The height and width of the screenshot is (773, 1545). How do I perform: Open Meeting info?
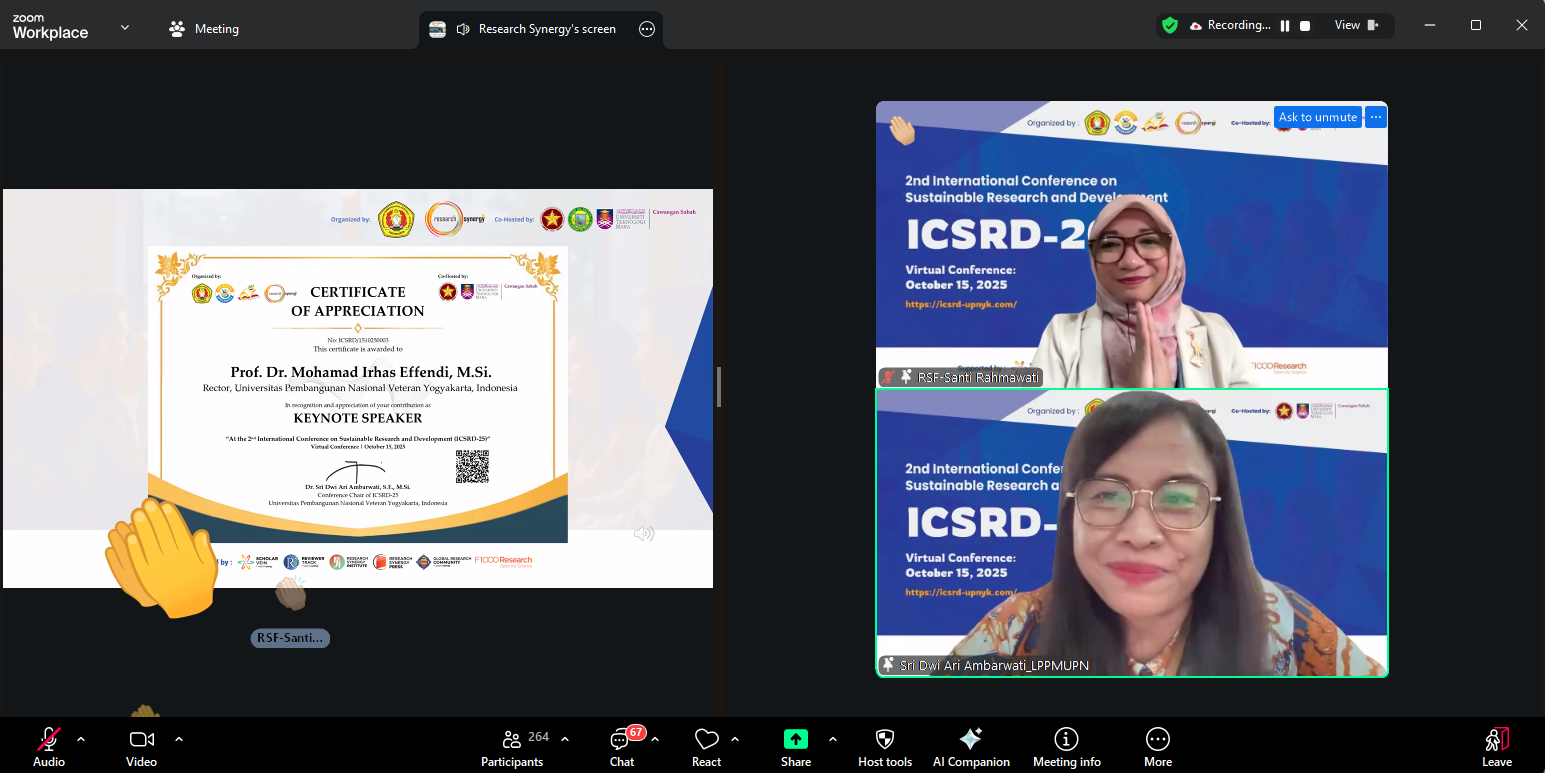tap(1066, 745)
